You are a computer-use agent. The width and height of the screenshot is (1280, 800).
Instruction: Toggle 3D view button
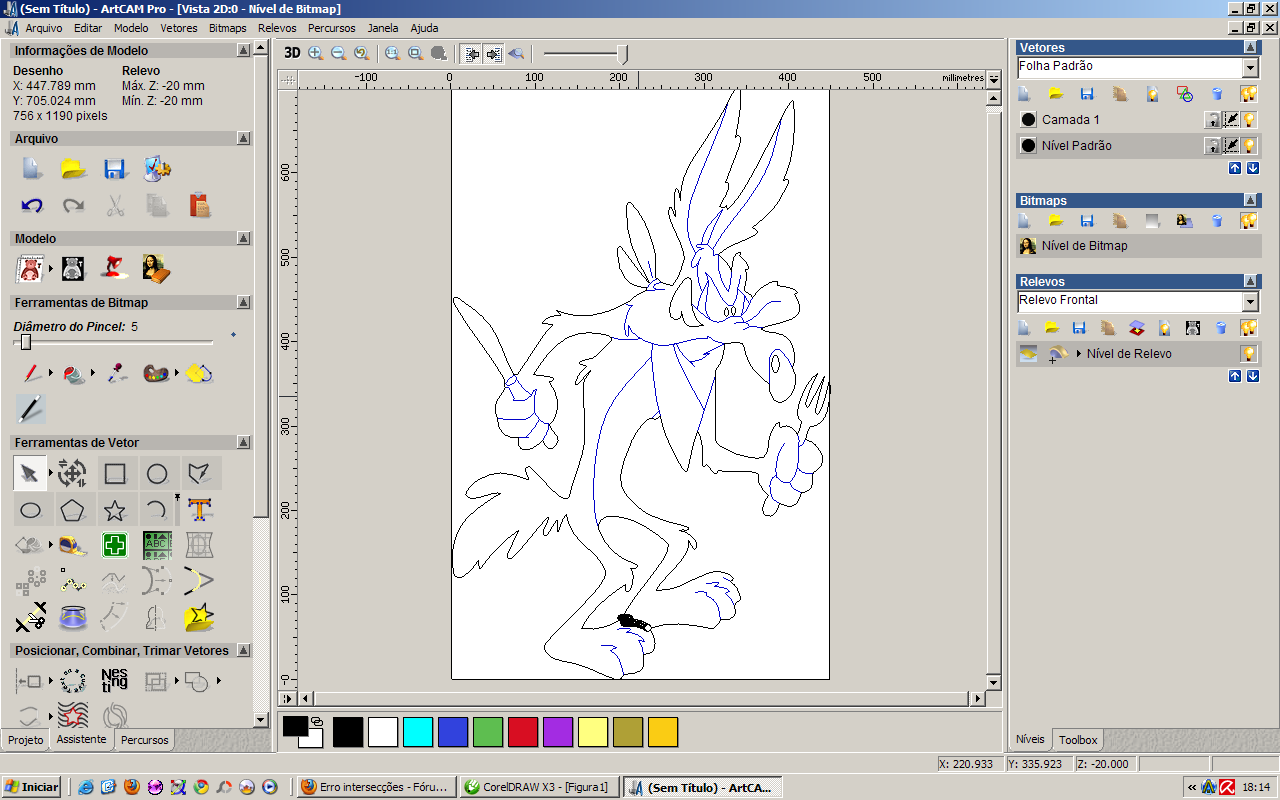click(x=292, y=53)
